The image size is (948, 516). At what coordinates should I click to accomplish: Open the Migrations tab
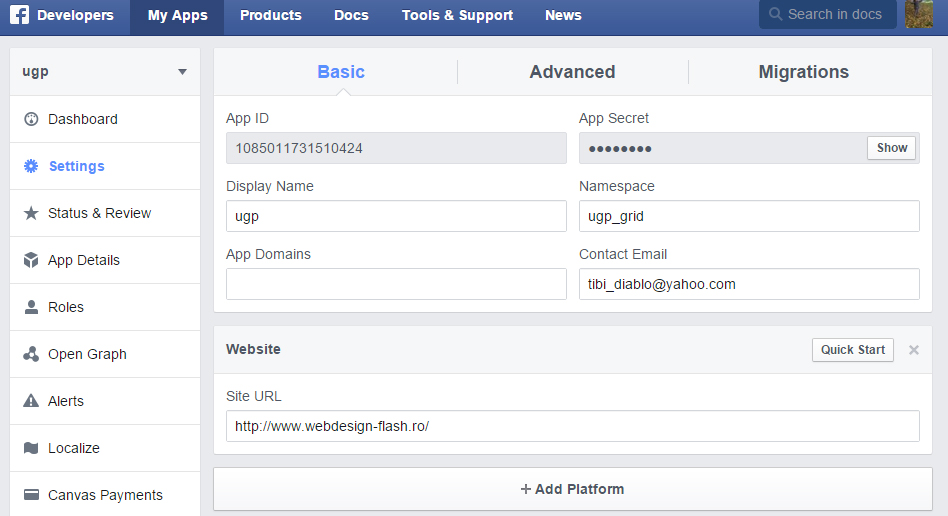(803, 72)
